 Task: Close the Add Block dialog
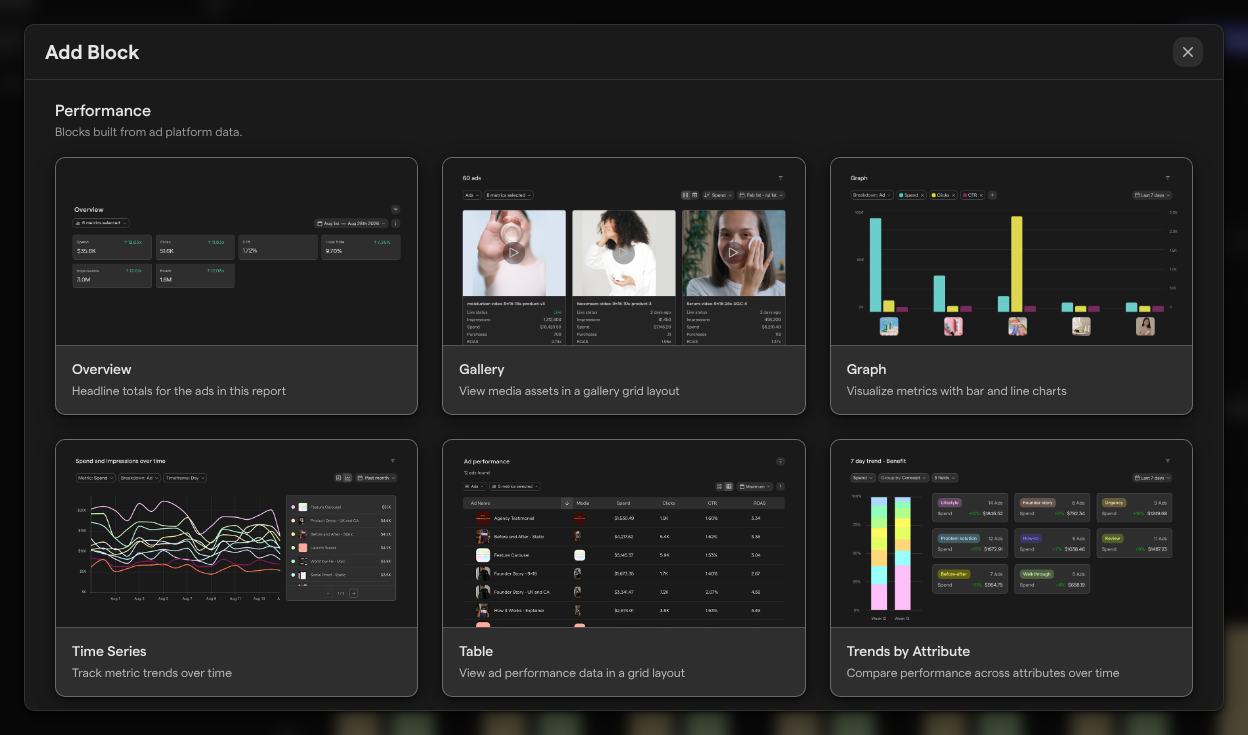click(1187, 52)
